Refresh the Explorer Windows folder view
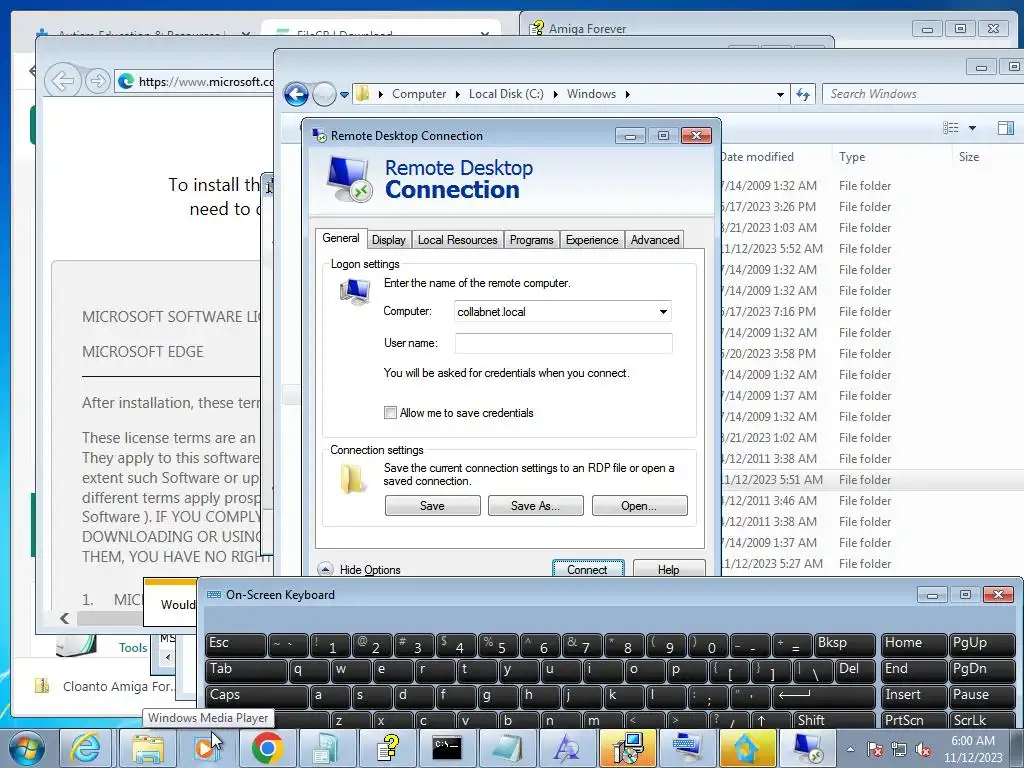This screenshot has height=768, width=1024. coord(803,95)
